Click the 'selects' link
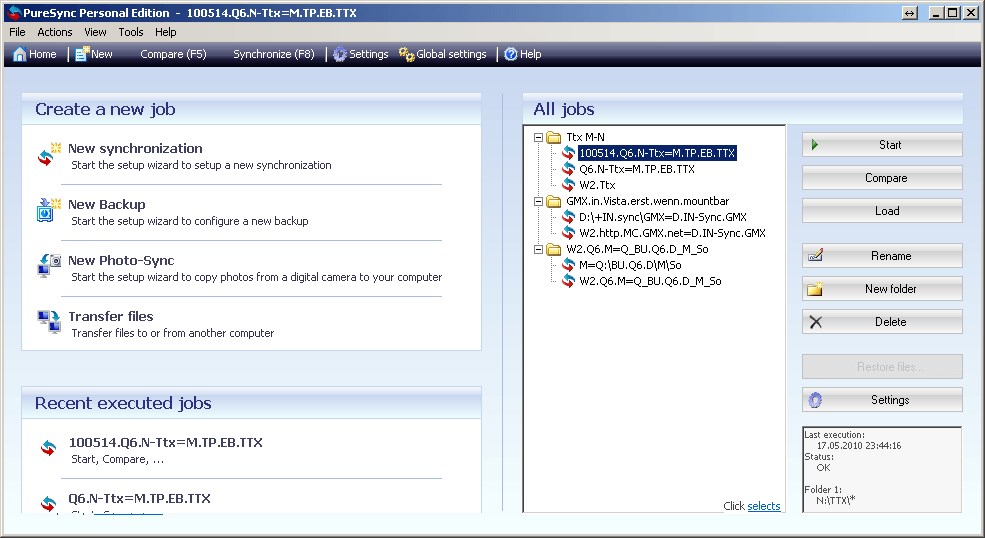 [764, 506]
